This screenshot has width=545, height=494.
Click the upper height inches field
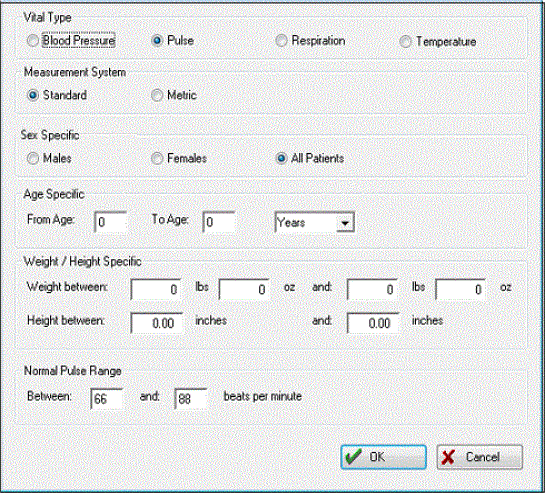click(x=373, y=323)
